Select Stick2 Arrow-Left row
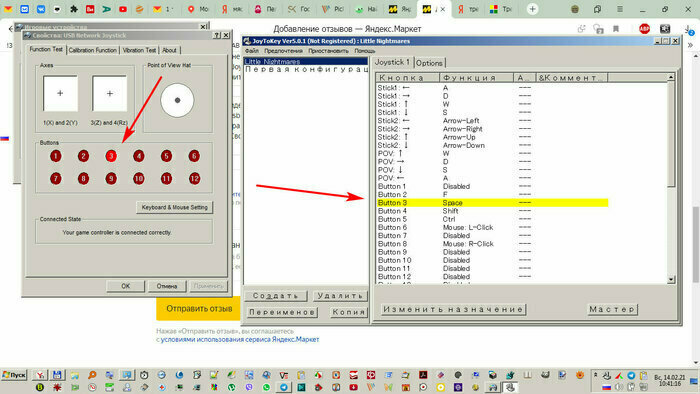The image size is (700, 394). 492,120
